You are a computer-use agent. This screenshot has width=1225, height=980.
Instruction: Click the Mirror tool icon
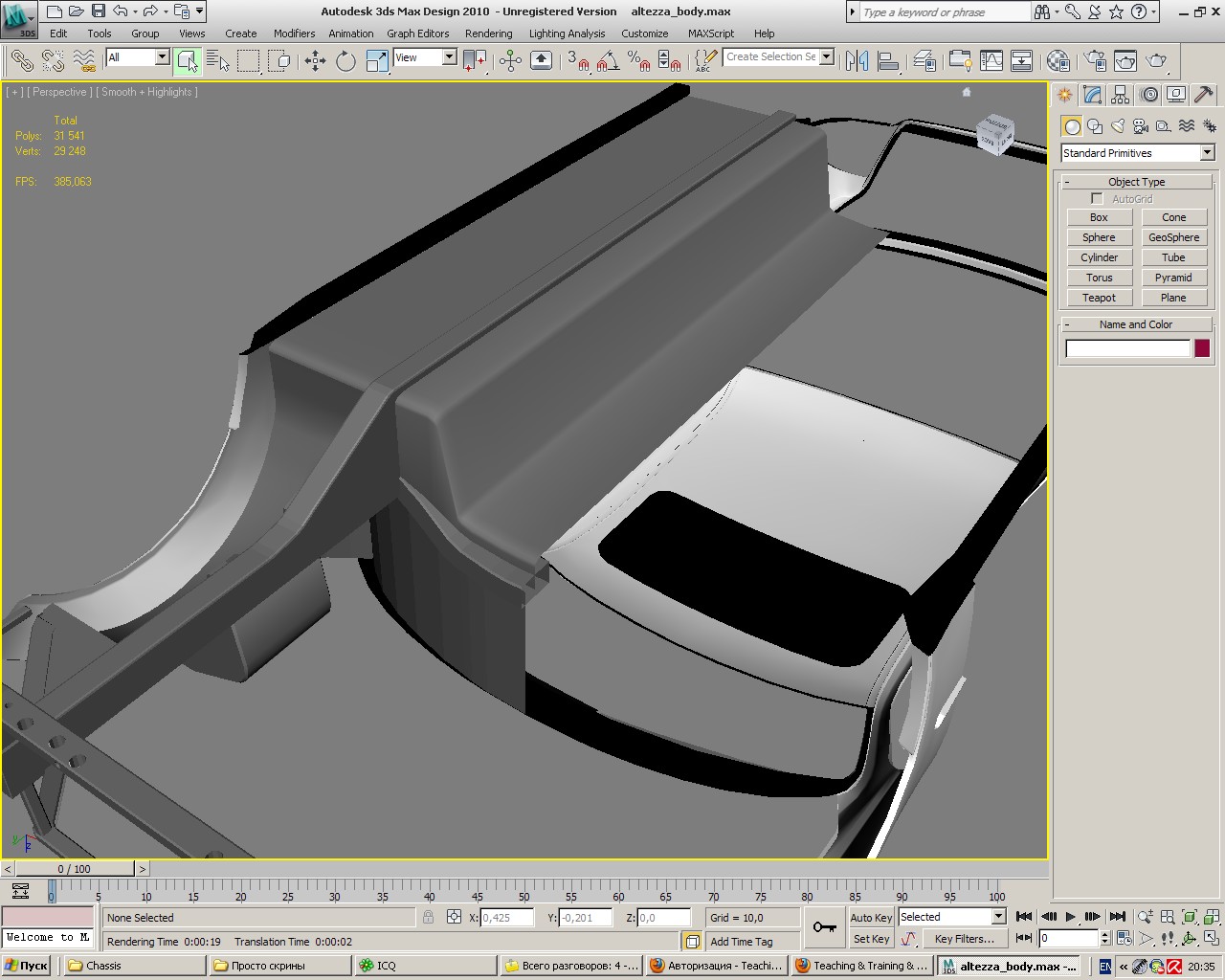point(857,61)
